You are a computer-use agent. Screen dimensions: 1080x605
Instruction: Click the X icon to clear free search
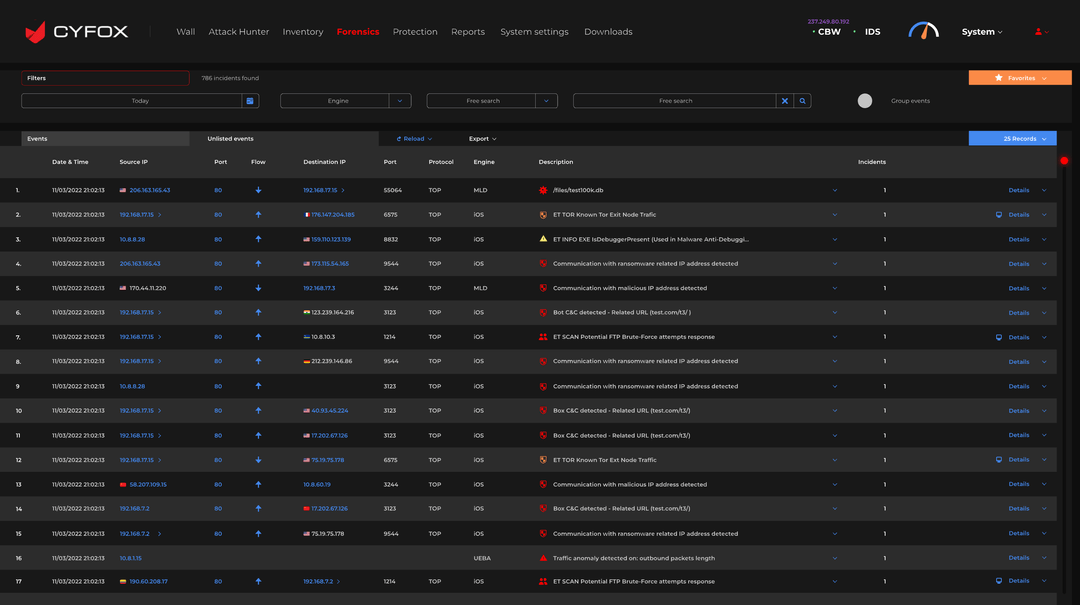coord(784,100)
